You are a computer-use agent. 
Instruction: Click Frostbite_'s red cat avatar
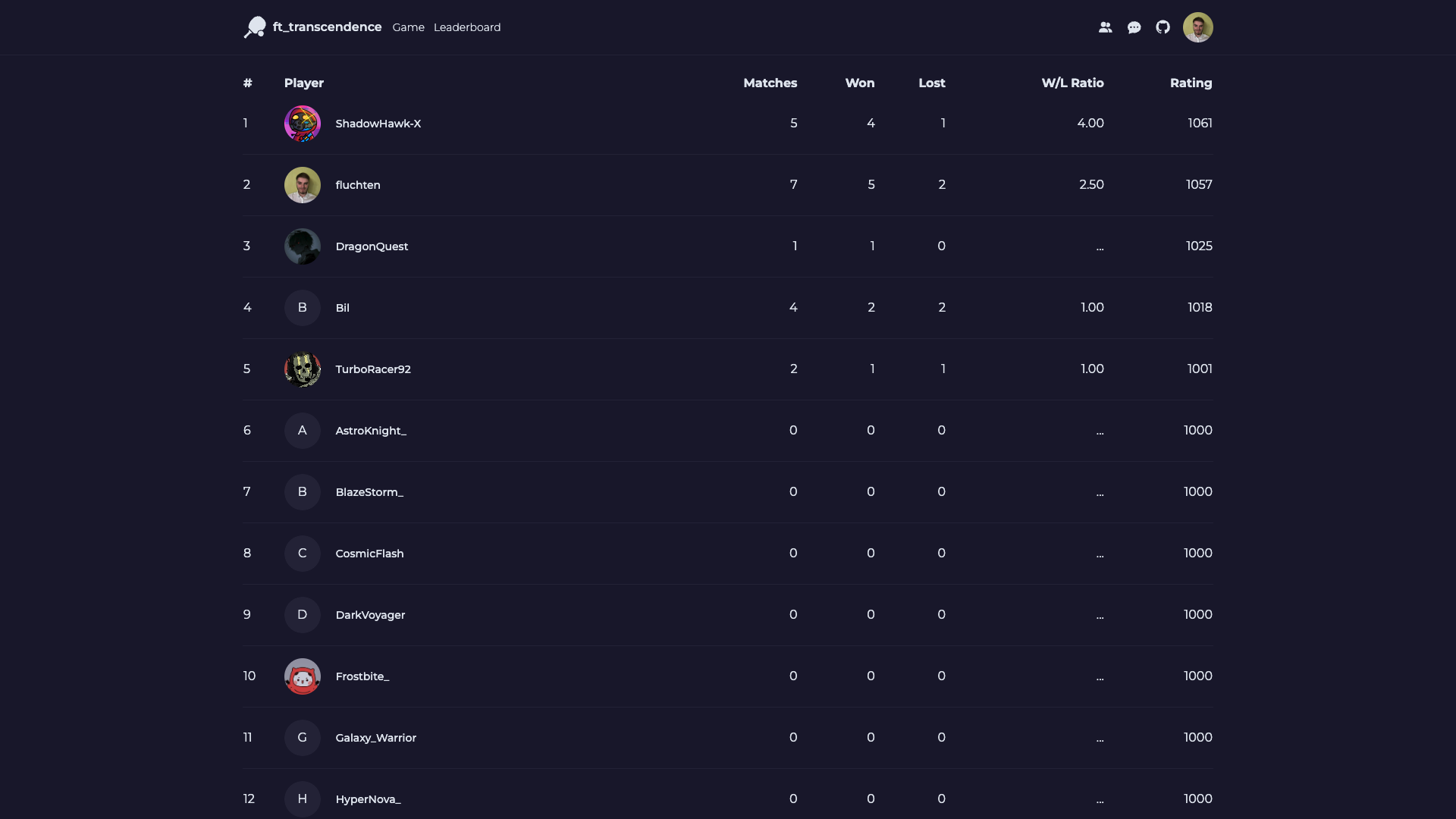303,676
